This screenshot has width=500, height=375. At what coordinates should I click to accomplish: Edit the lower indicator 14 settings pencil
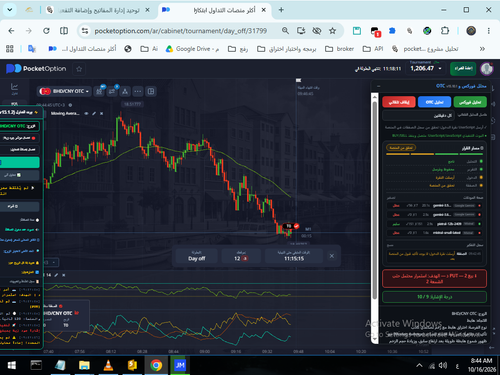[x=56, y=275]
